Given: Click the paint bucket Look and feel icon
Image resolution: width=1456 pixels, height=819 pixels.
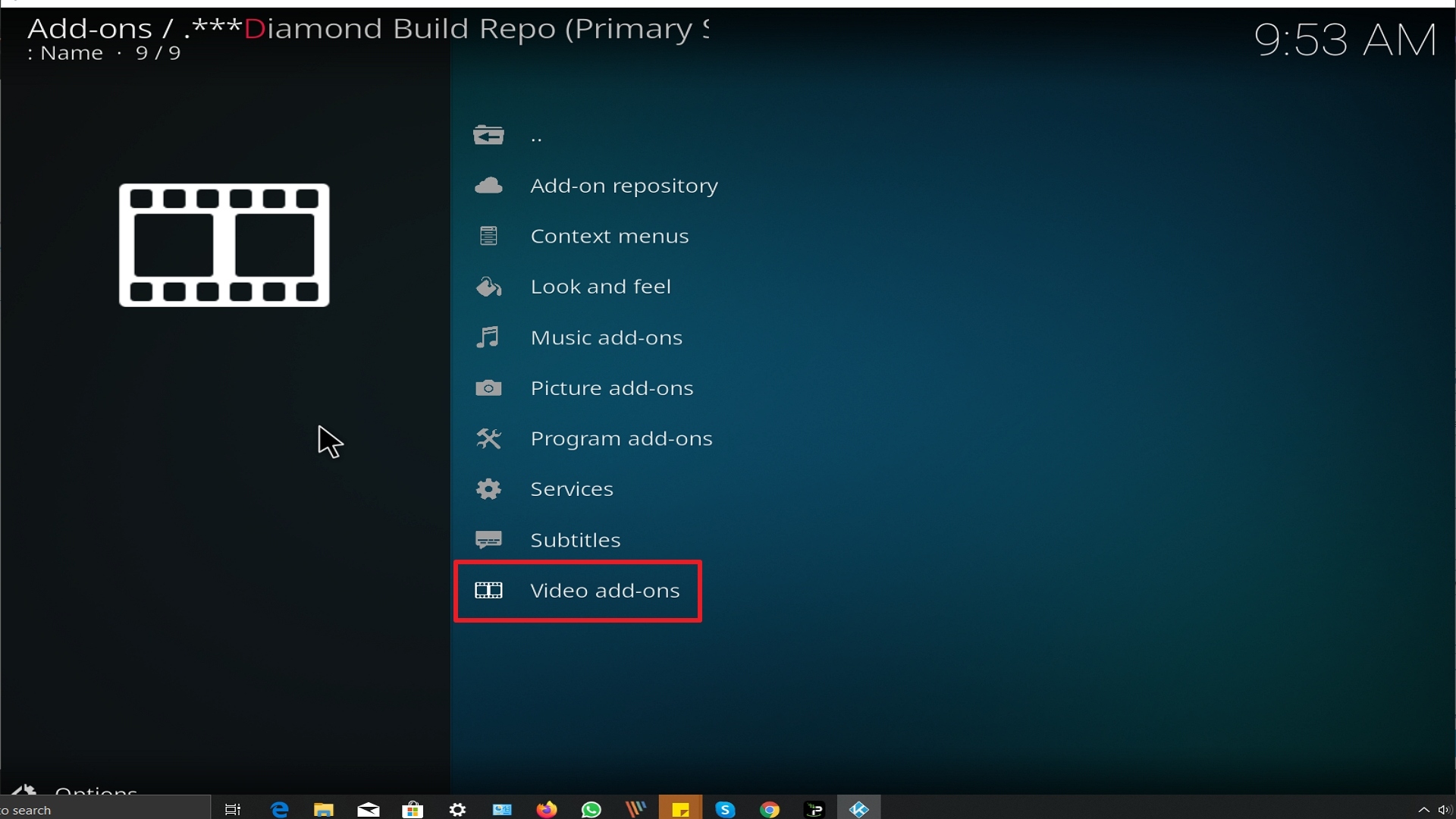Looking at the screenshot, I should pyautogui.click(x=488, y=287).
